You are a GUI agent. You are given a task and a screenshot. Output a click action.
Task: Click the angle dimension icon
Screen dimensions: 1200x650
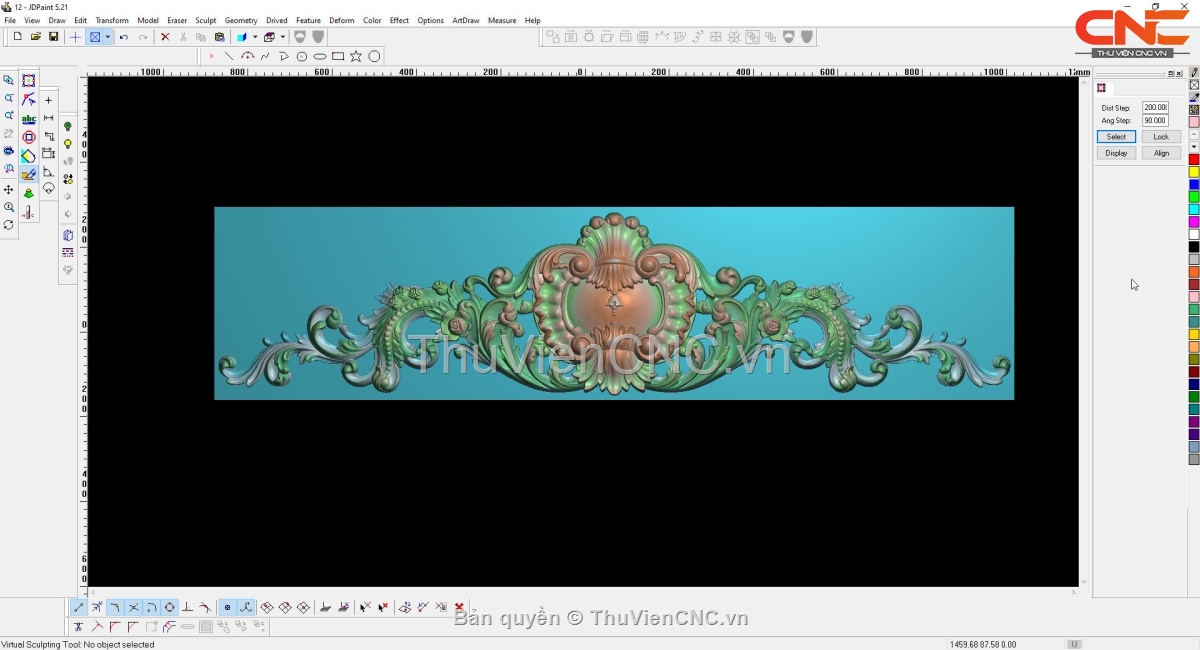pos(48,172)
